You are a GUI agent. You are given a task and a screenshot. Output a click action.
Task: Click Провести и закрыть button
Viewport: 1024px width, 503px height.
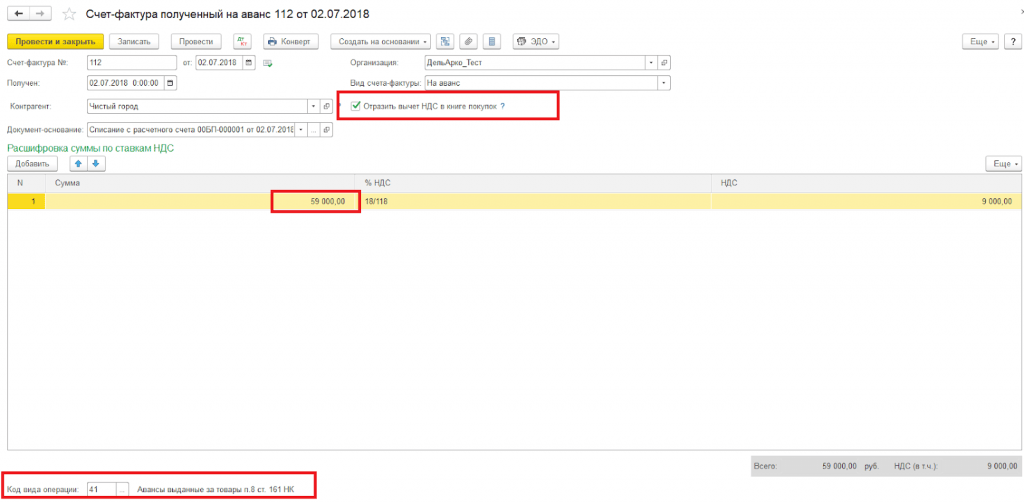56,41
